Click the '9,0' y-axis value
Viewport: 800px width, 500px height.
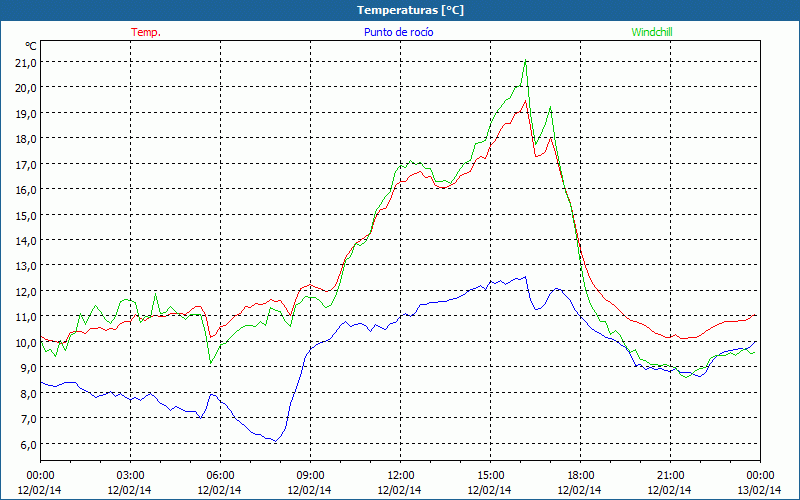coord(29,368)
